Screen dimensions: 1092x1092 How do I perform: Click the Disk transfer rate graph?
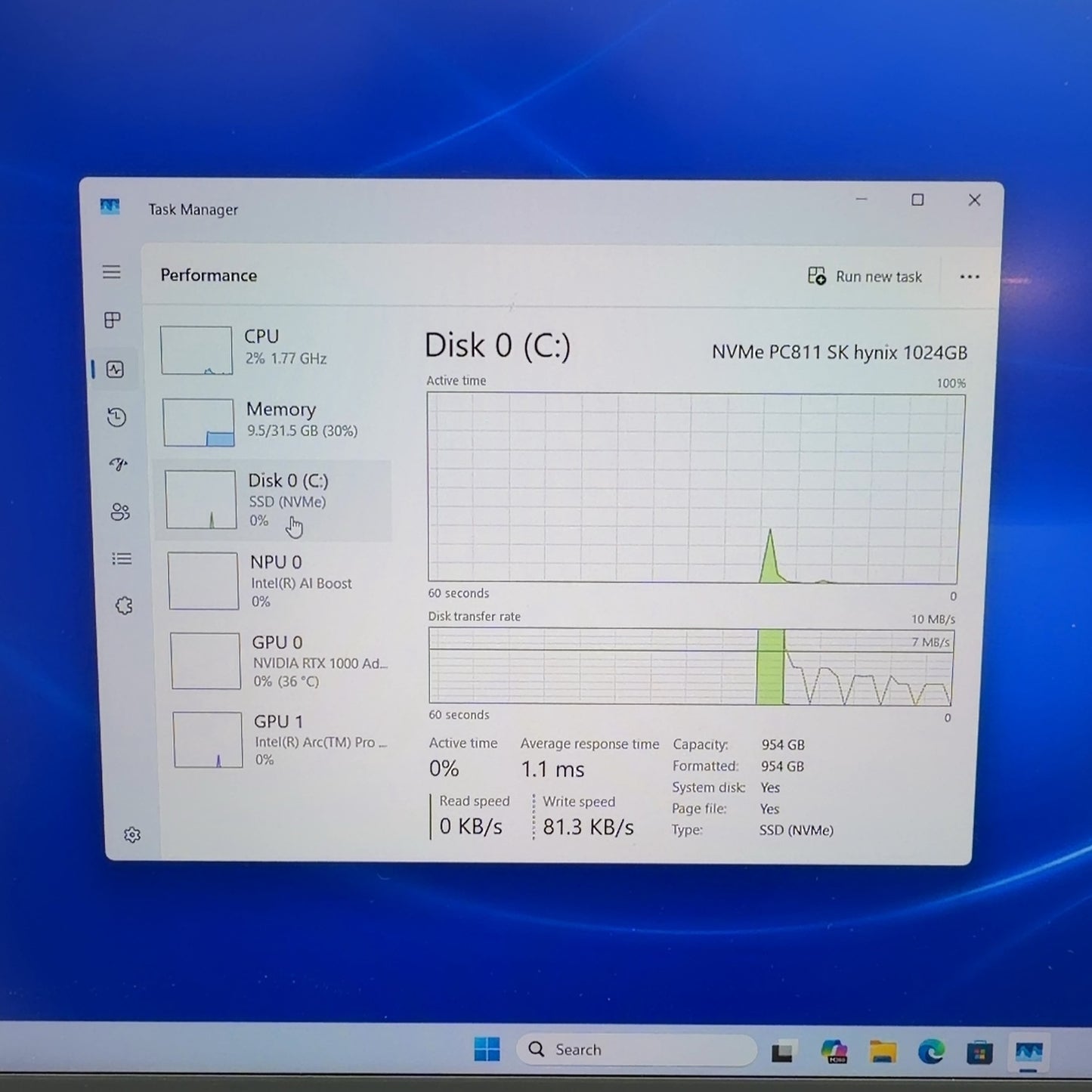coord(691,667)
